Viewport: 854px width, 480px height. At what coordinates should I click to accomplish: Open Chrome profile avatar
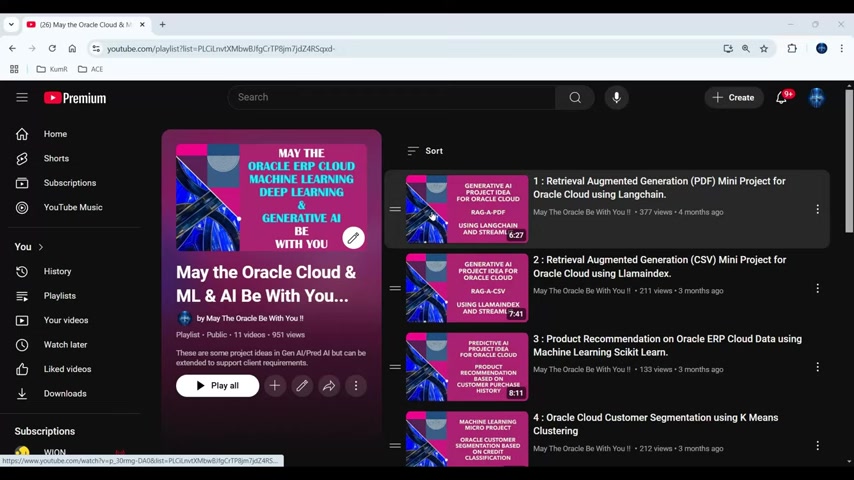tap(822, 48)
